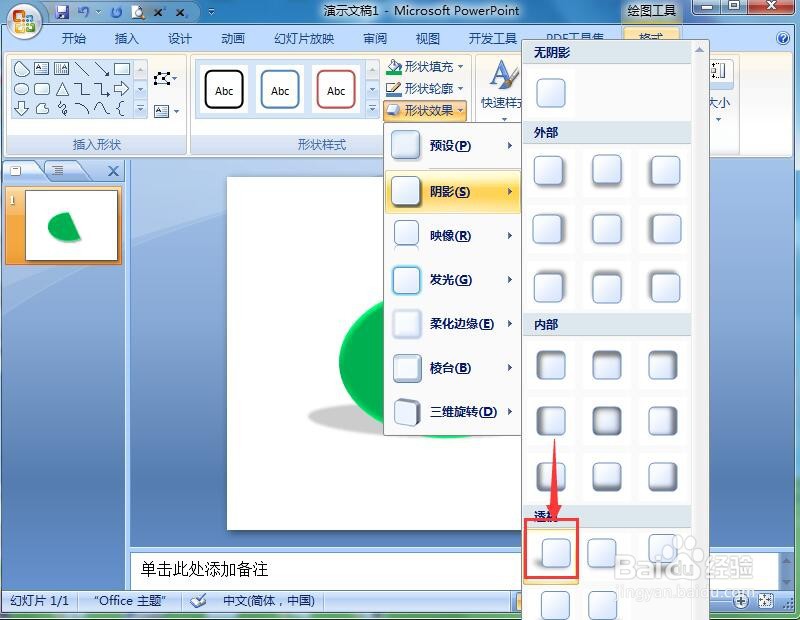
Task: Choose 无阴影 to remove the shadow
Action: click(552, 94)
